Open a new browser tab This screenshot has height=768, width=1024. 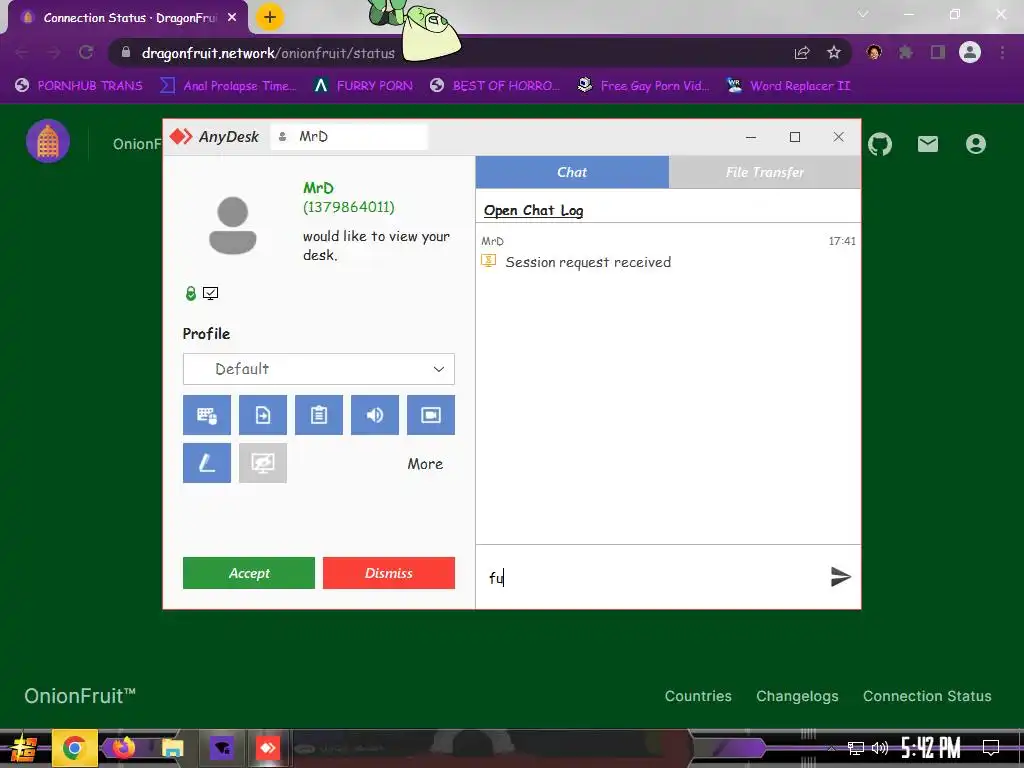(x=270, y=17)
